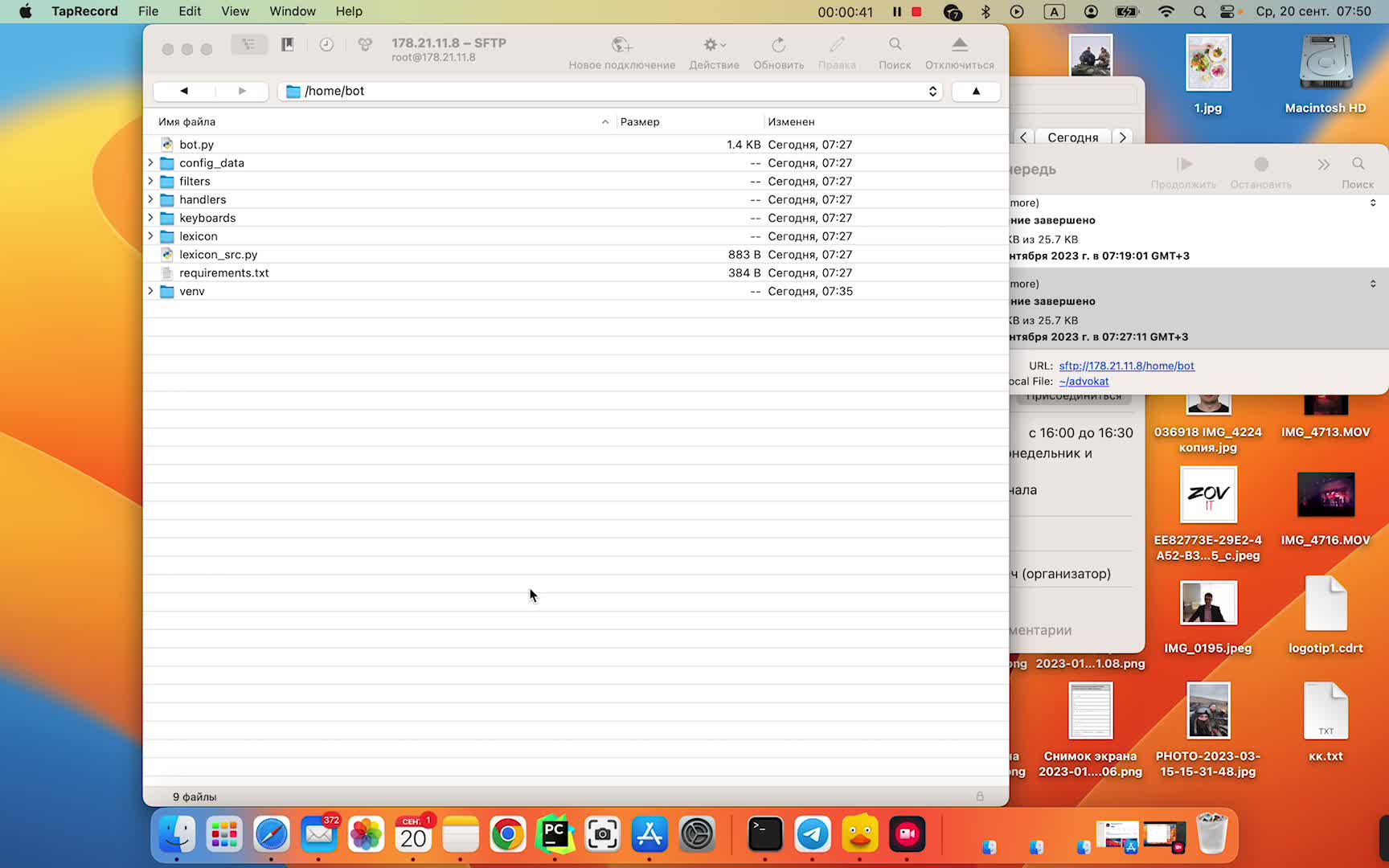This screenshot has height=868, width=1389.
Task: Open Cyberduck from the Dock
Action: [x=860, y=834]
